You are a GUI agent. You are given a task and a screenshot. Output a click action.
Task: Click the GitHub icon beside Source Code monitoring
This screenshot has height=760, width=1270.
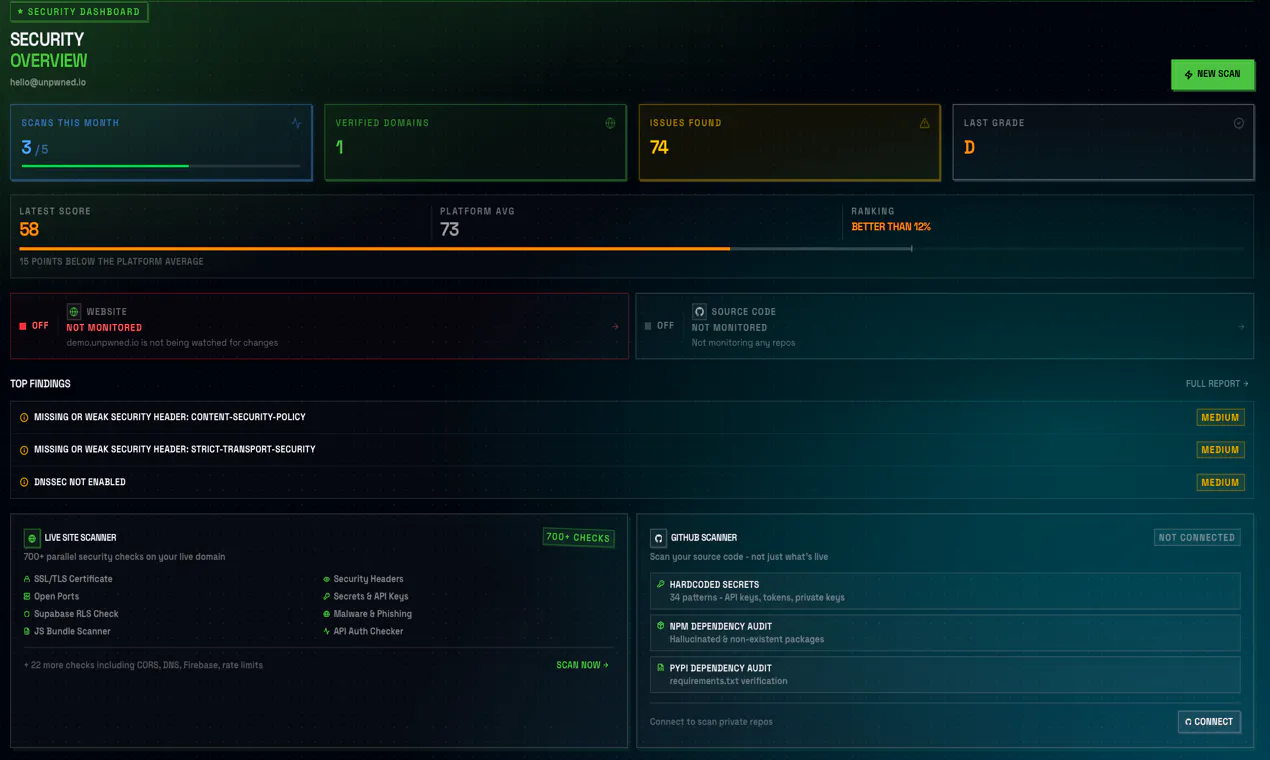pos(699,312)
